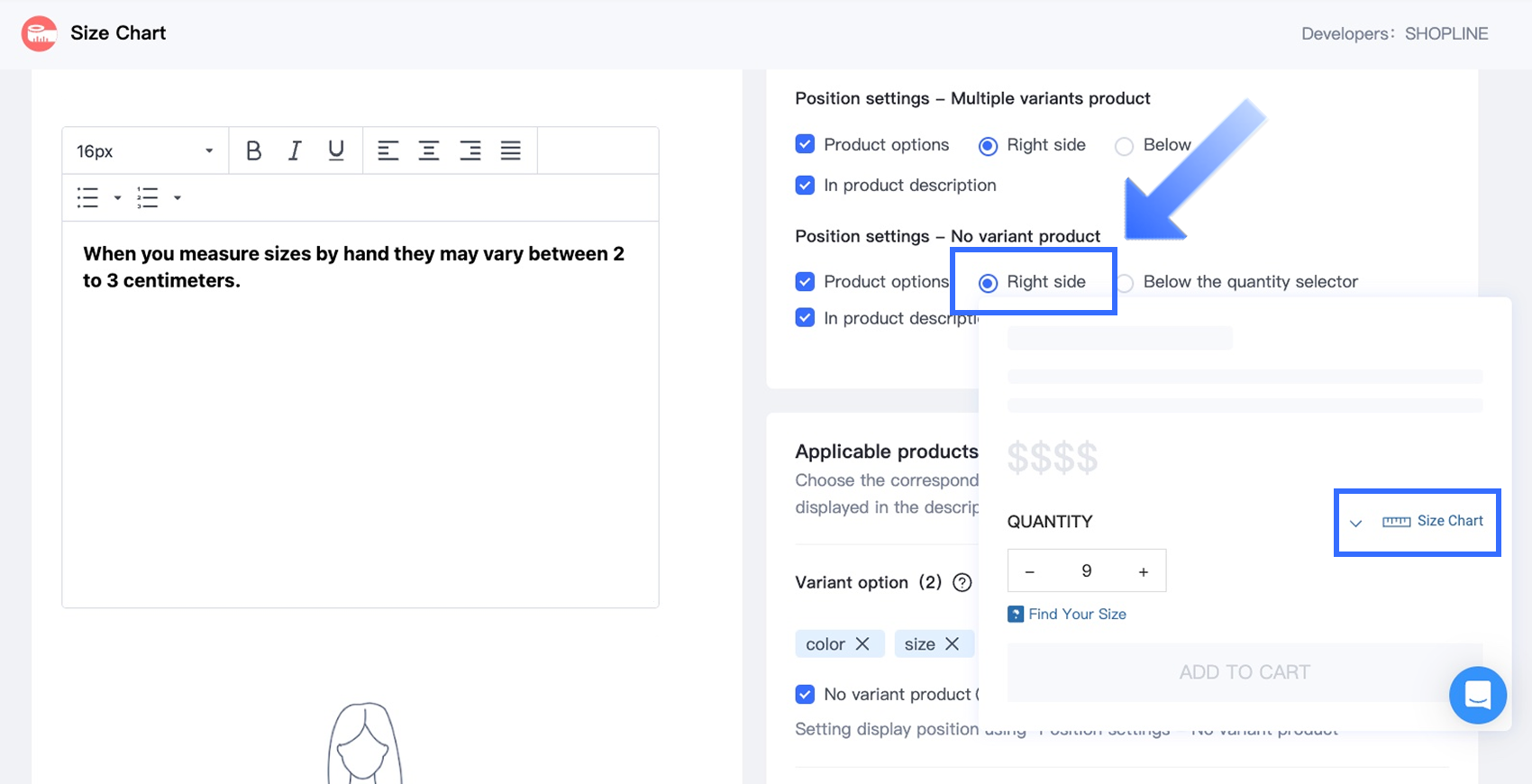Image resolution: width=1532 pixels, height=784 pixels.
Task: Insert a numbered list
Action: (147, 197)
